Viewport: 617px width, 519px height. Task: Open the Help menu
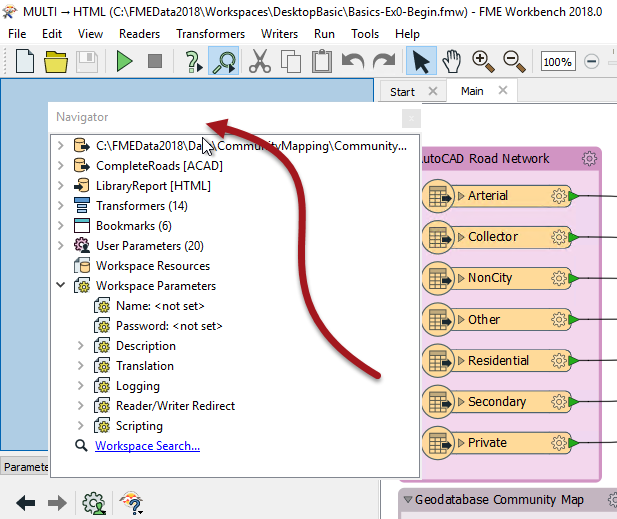point(407,34)
